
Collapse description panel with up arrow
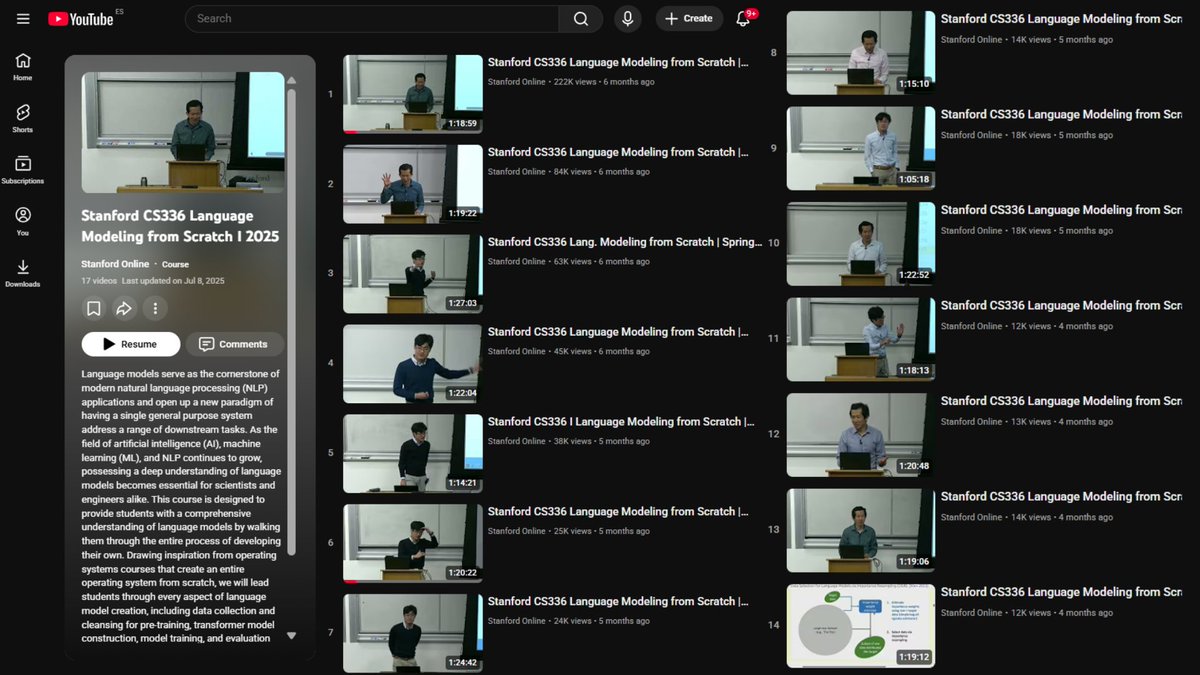[291, 80]
